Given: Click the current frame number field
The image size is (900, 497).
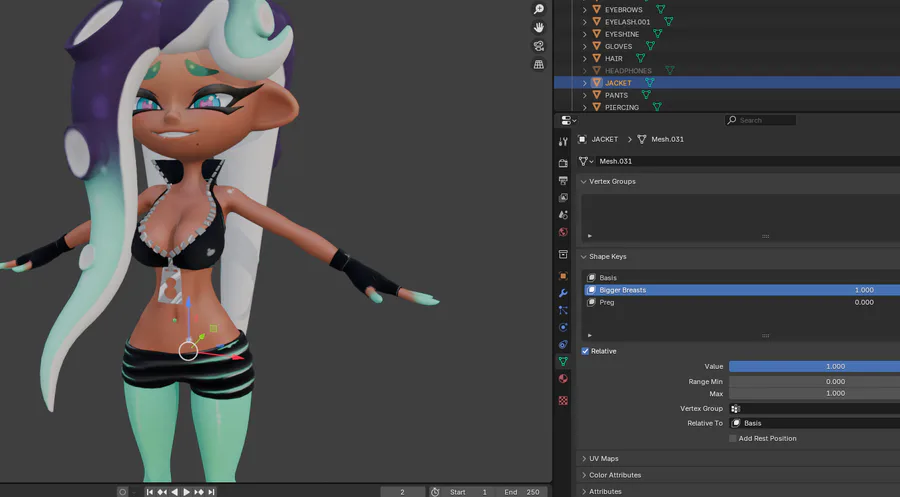Looking at the screenshot, I should [x=402, y=492].
